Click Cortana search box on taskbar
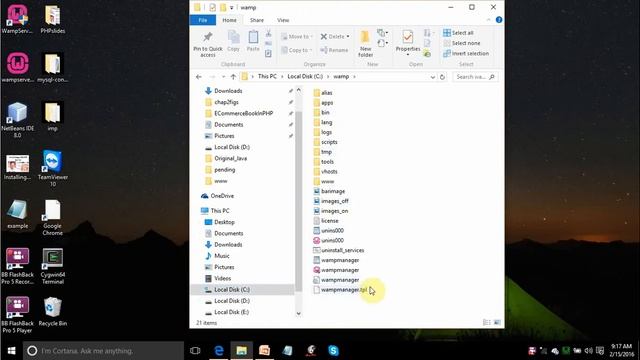This screenshot has height=360, width=640. click(104, 351)
